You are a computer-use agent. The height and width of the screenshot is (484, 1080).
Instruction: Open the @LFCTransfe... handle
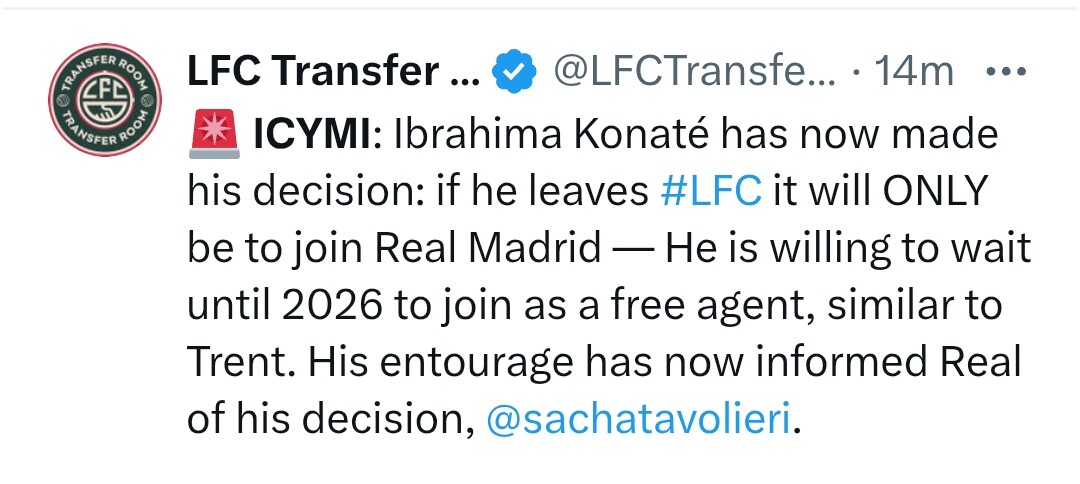(694, 71)
